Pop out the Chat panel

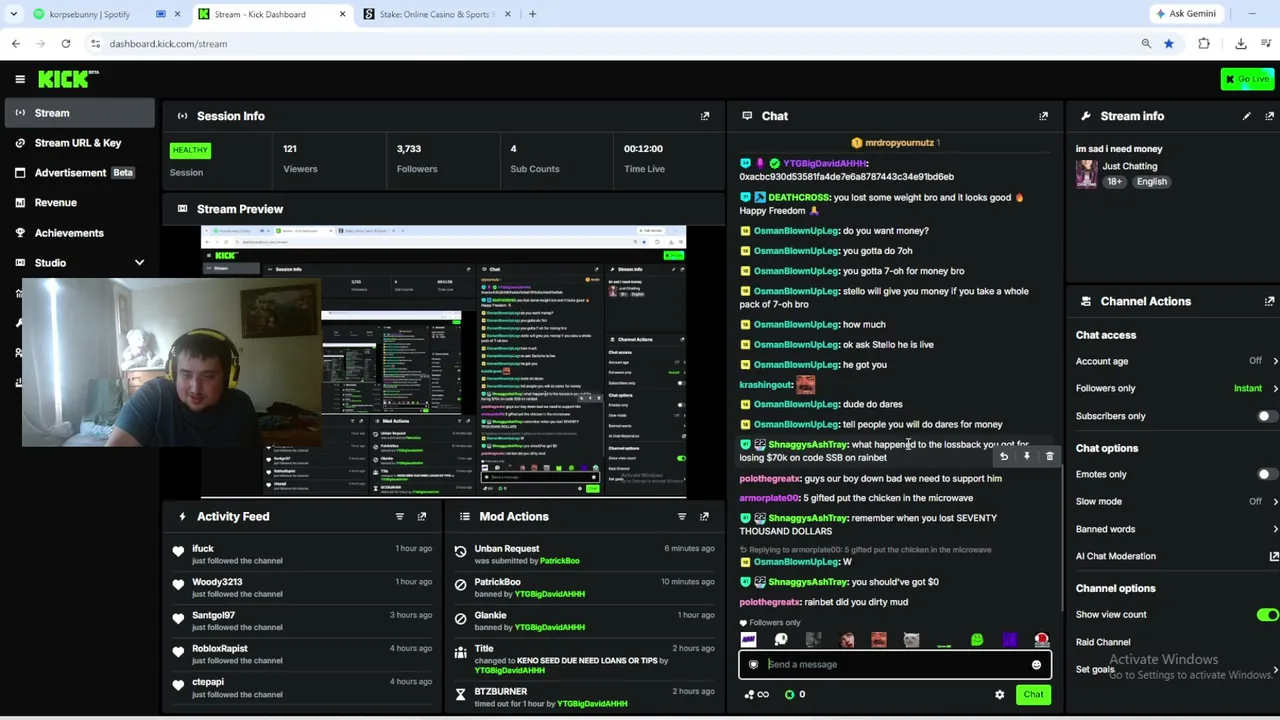(x=1043, y=116)
